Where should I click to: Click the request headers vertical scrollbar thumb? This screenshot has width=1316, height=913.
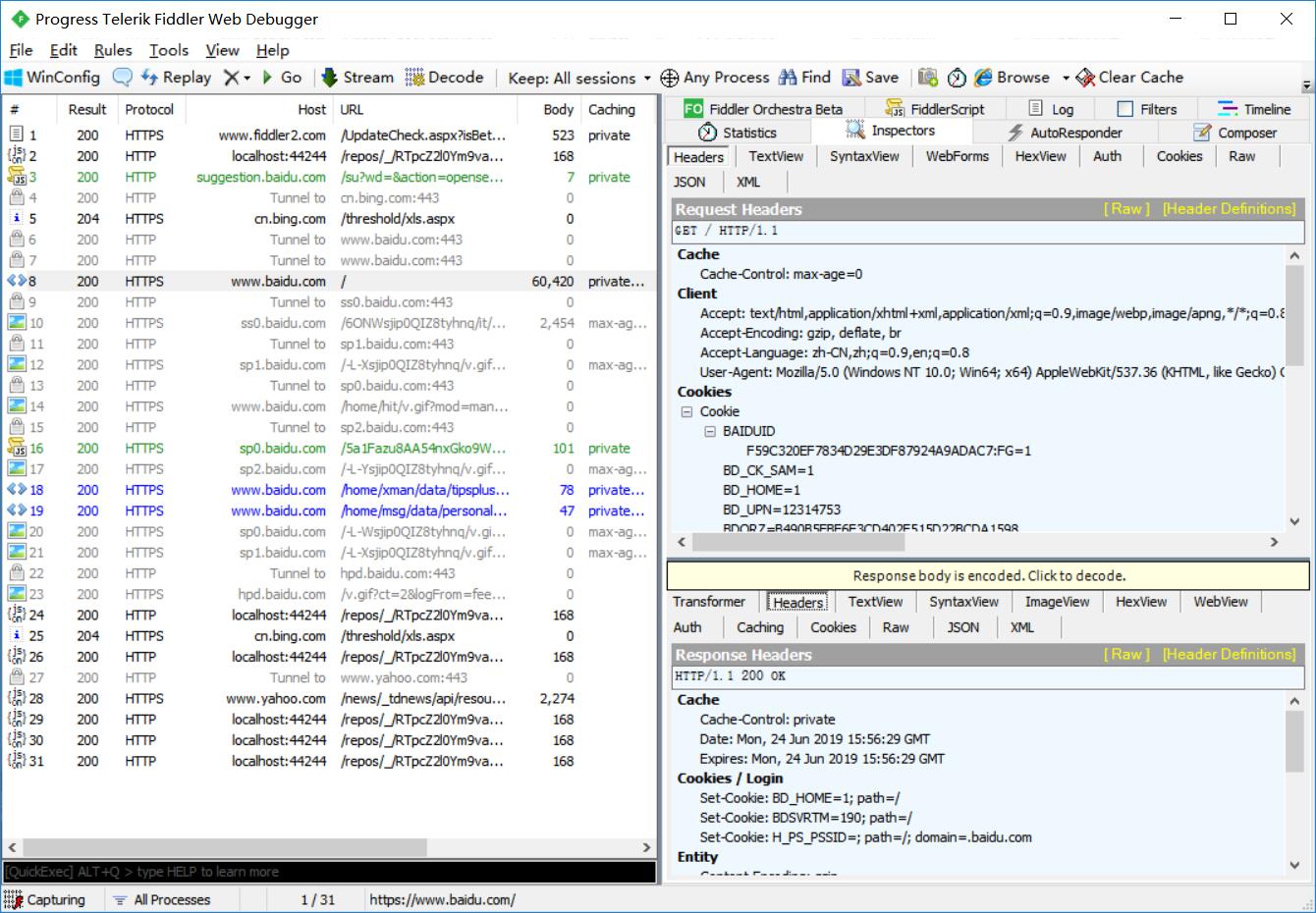(1294, 315)
